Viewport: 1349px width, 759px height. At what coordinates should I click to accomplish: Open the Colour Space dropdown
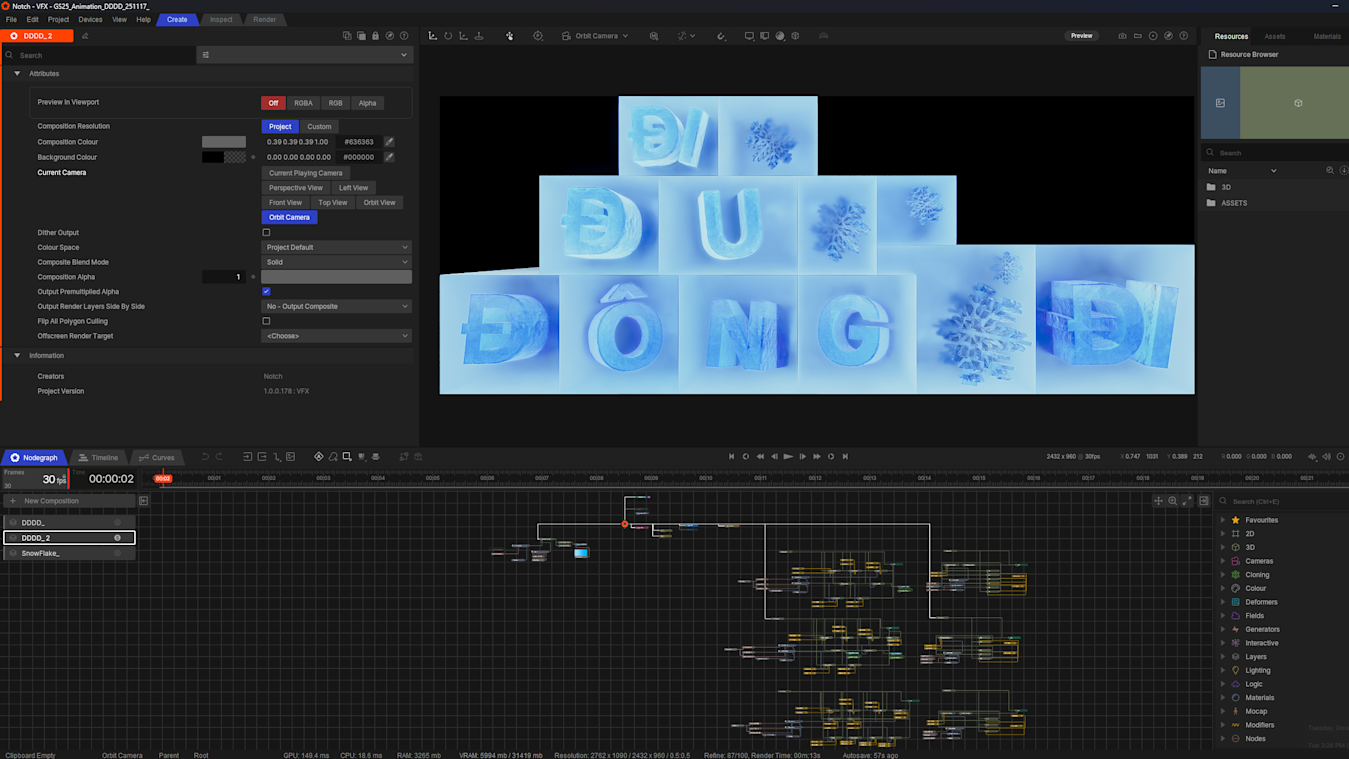pos(336,247)
